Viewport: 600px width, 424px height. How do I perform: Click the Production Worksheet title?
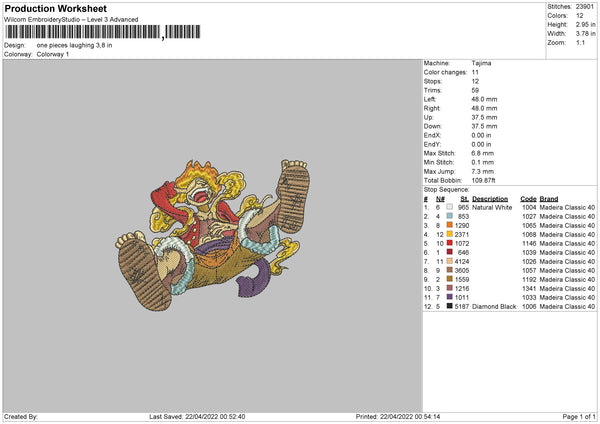click(55, 8)
